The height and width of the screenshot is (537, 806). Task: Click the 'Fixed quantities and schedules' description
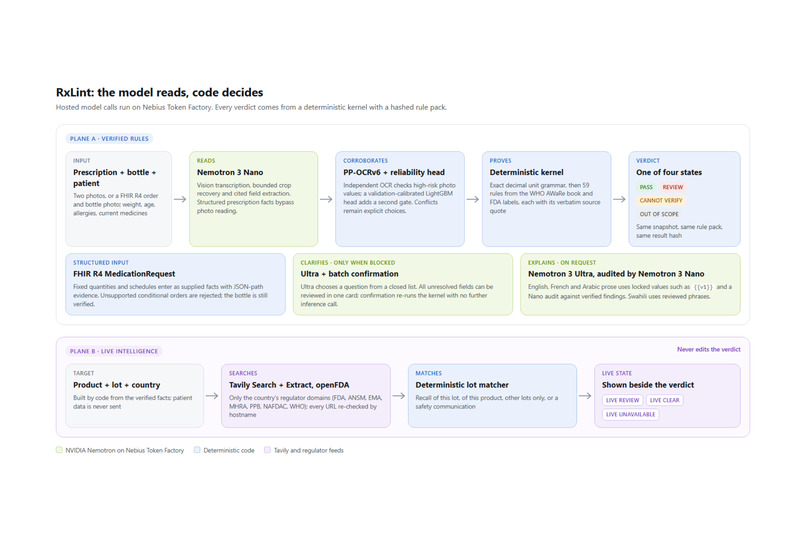tap(170, 295)
